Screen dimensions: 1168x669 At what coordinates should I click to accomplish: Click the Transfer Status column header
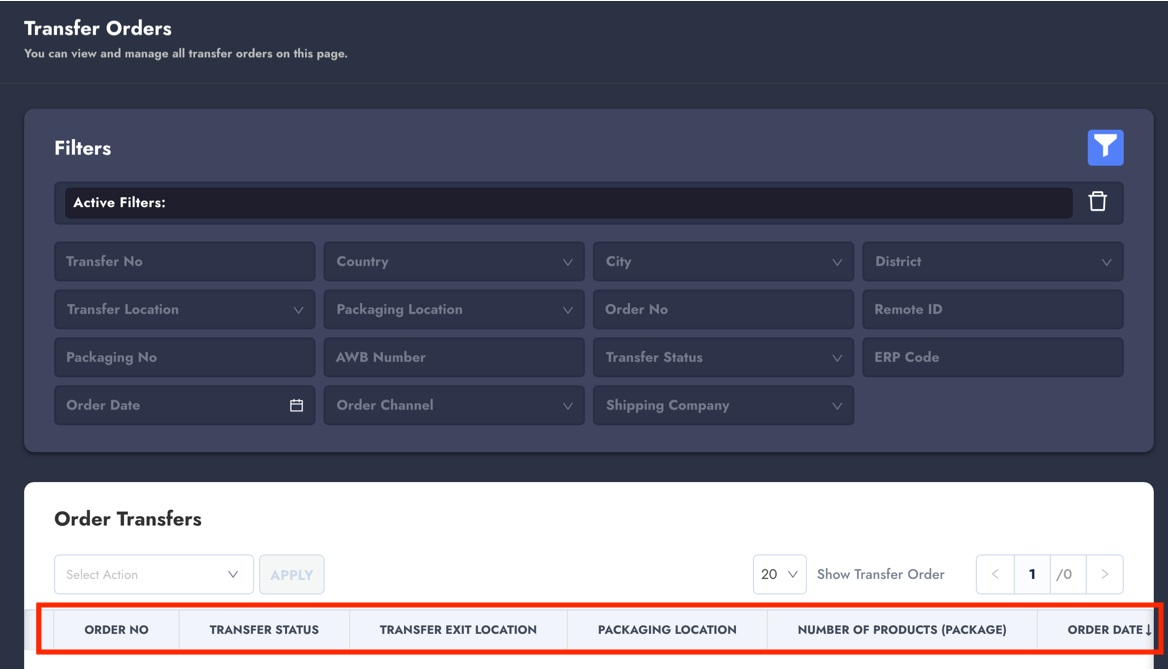point(264,630)
